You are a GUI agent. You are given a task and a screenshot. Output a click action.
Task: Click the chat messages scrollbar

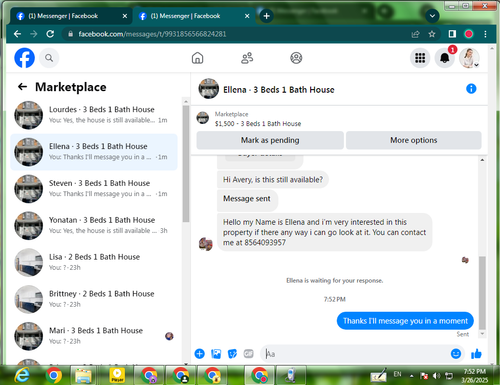click(x=482, y=293)
